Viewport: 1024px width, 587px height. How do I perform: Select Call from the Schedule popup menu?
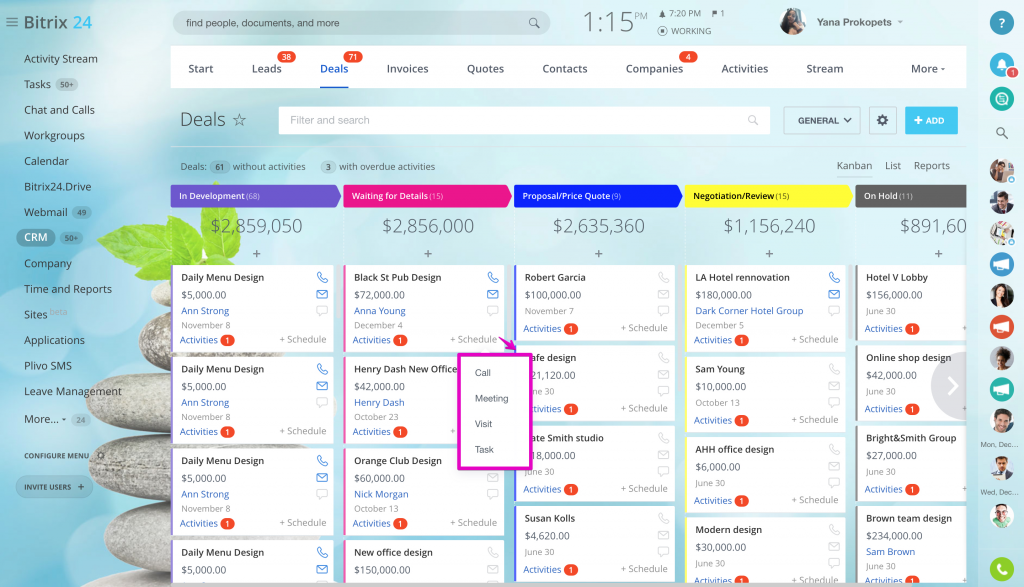[483, 373]
